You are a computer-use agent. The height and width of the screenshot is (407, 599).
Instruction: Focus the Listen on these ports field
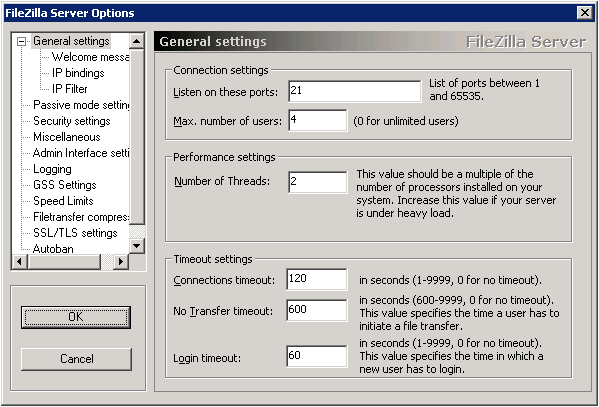pyautogui.click(x=355, y=91)
